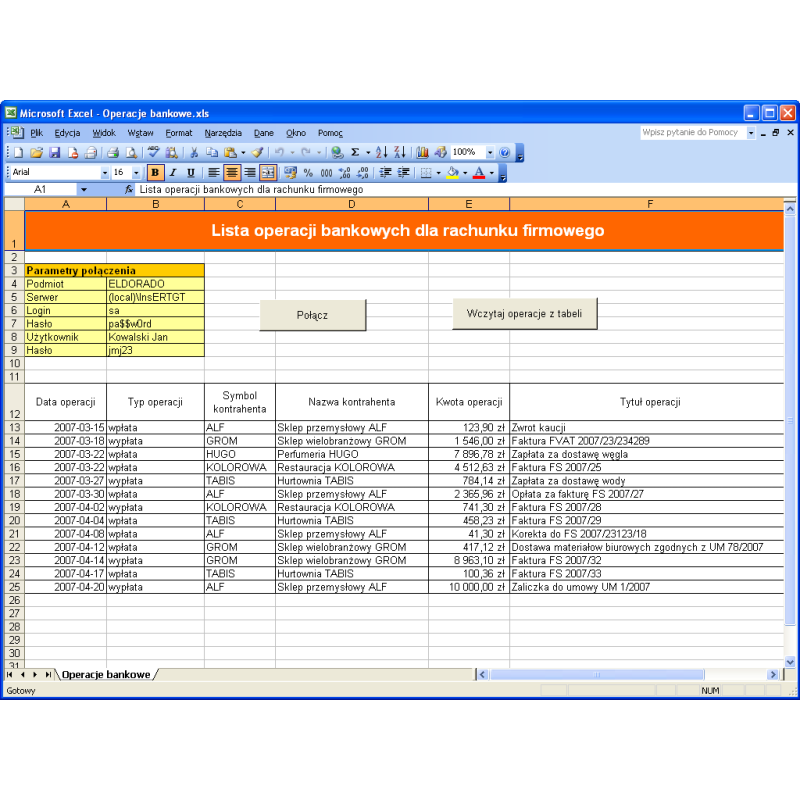The height and width of the screenshot is (800, 800).
Task: Click the Format Painter brush icon
Action: point(257,153)
